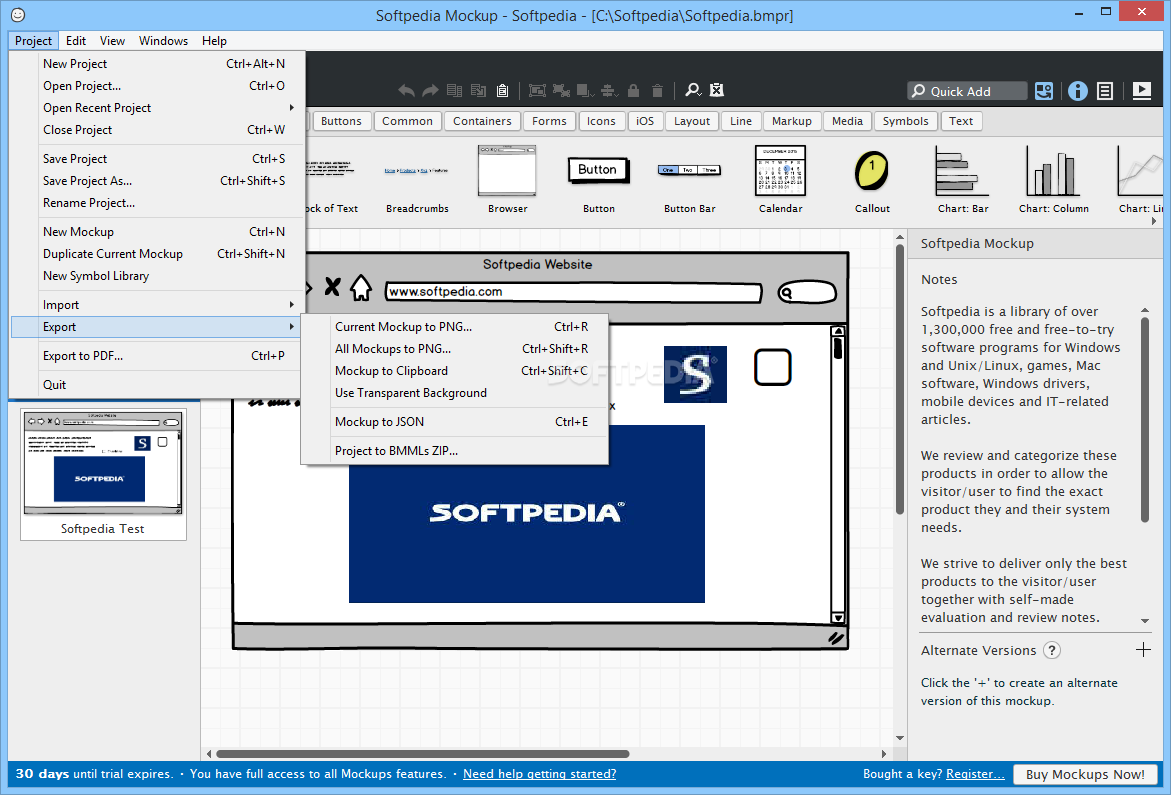Click the Paste clipboard icon in toolbar
This screenshot has width=1171, height=795.
coord(503,90)
